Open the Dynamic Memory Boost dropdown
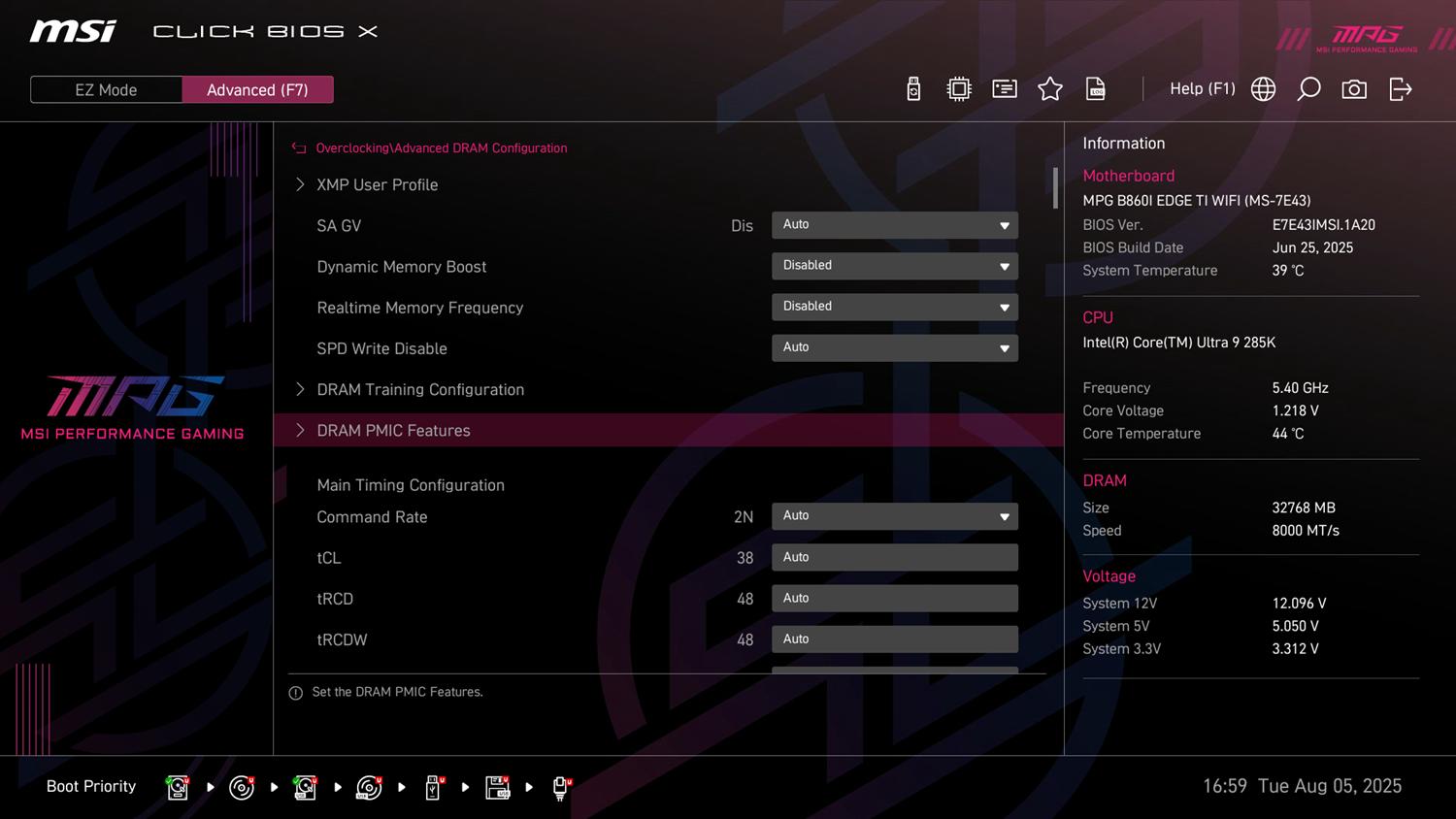The image size is (1456, 819). pos(894,266)
